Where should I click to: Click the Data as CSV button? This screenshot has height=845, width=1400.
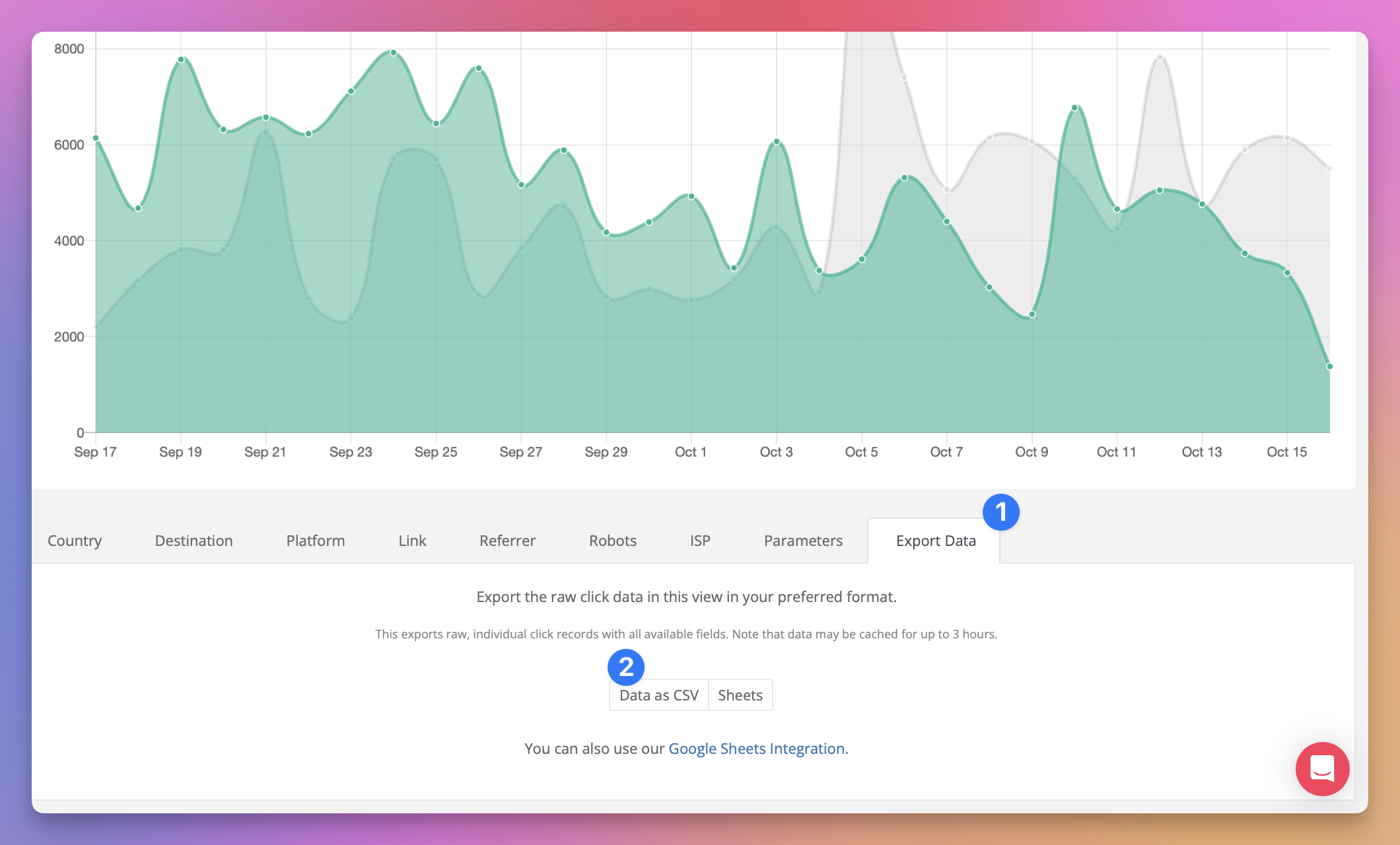(x=658, y=695)
